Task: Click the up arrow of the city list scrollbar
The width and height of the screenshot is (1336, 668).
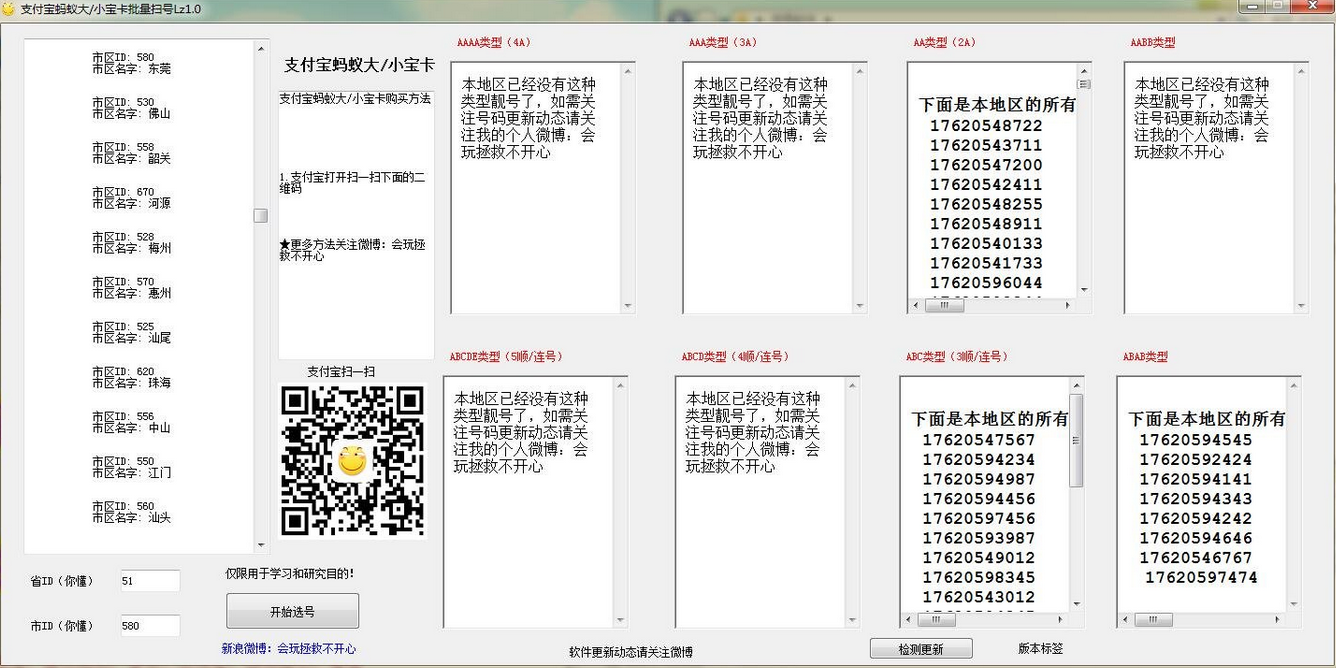Action: point(261,47)
